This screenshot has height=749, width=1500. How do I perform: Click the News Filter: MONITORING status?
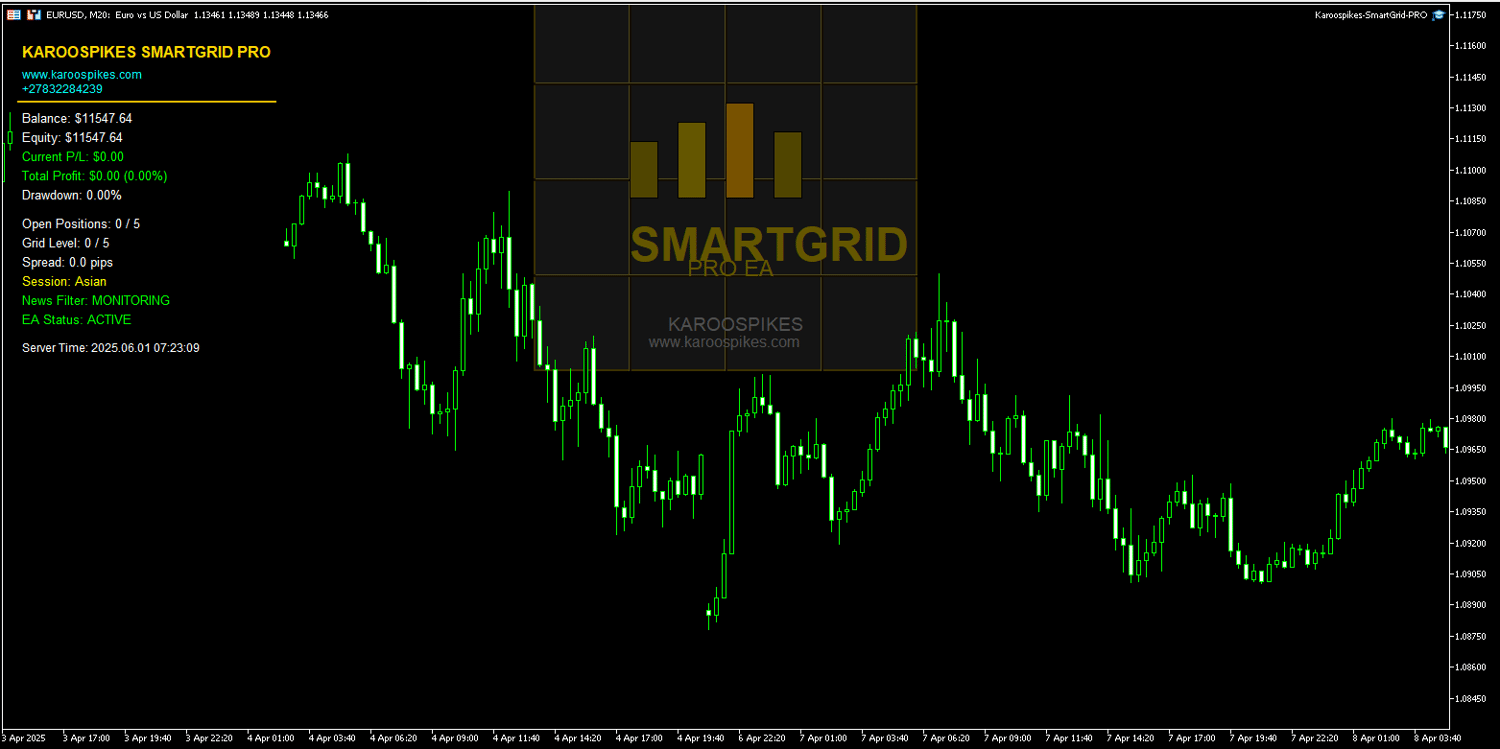click(x=96, y=300)
